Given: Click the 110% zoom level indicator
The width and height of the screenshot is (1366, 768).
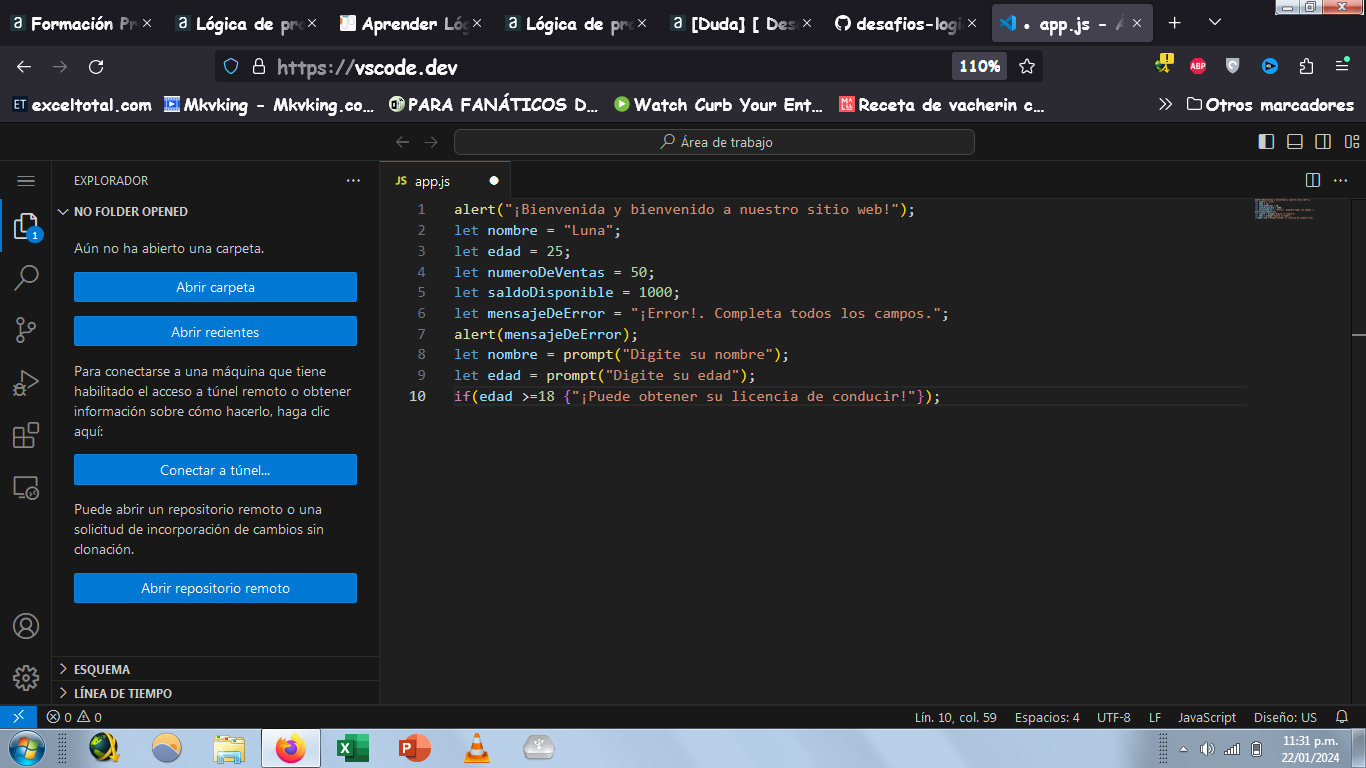Looking at the screenshot, I should [x=979, y=67].
